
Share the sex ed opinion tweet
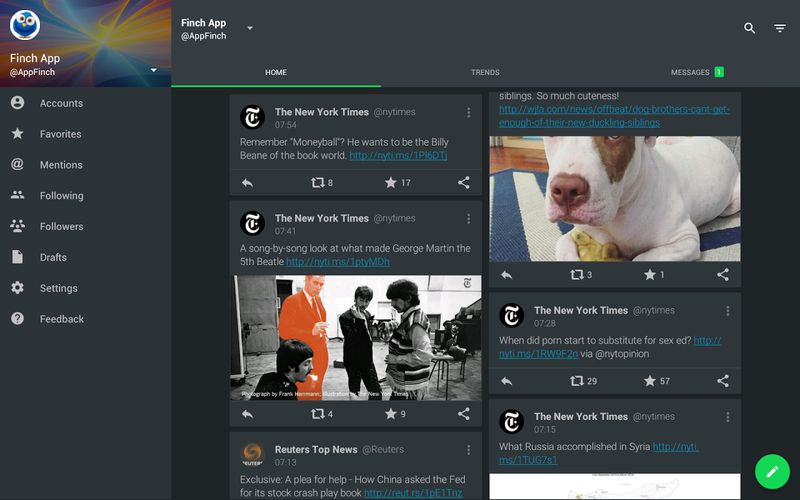click(722, 381)
